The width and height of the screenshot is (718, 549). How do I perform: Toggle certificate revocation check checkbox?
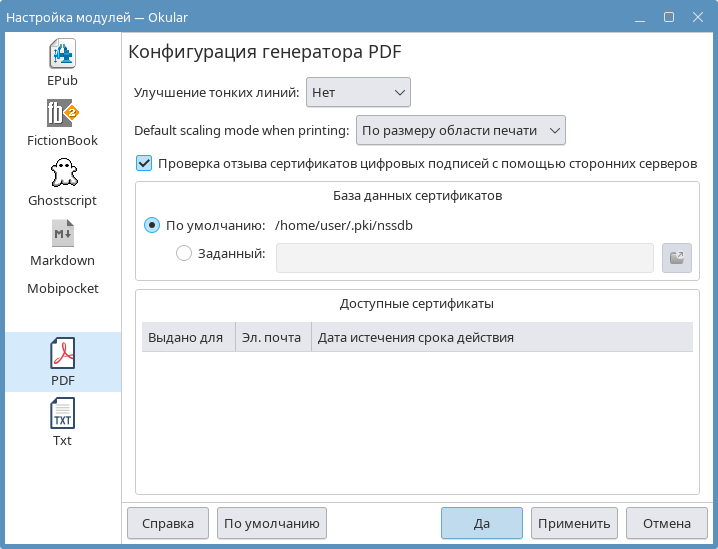tap(144, 163)
